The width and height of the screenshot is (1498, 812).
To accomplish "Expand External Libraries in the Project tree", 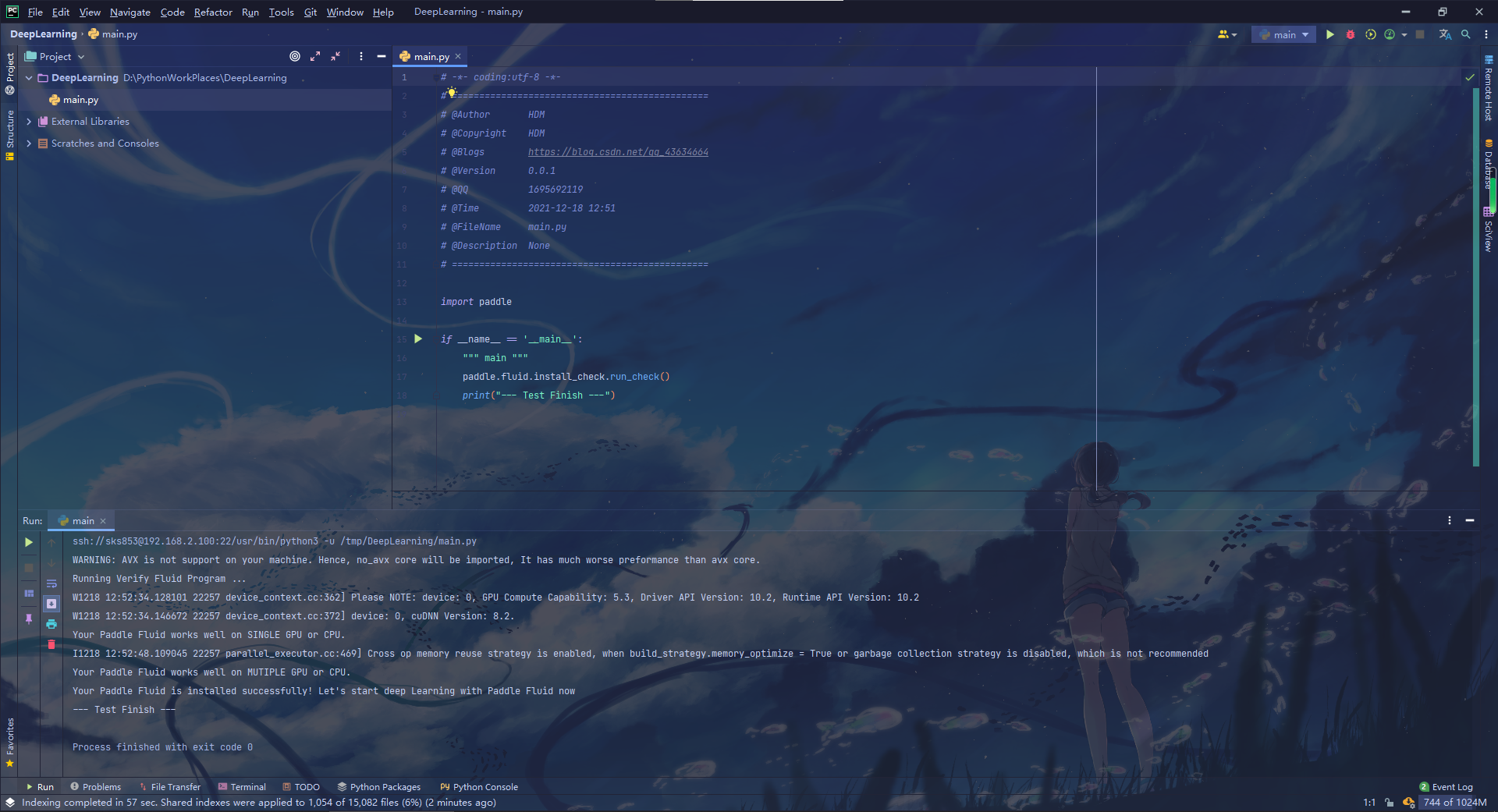I will [x=30, y=121].
